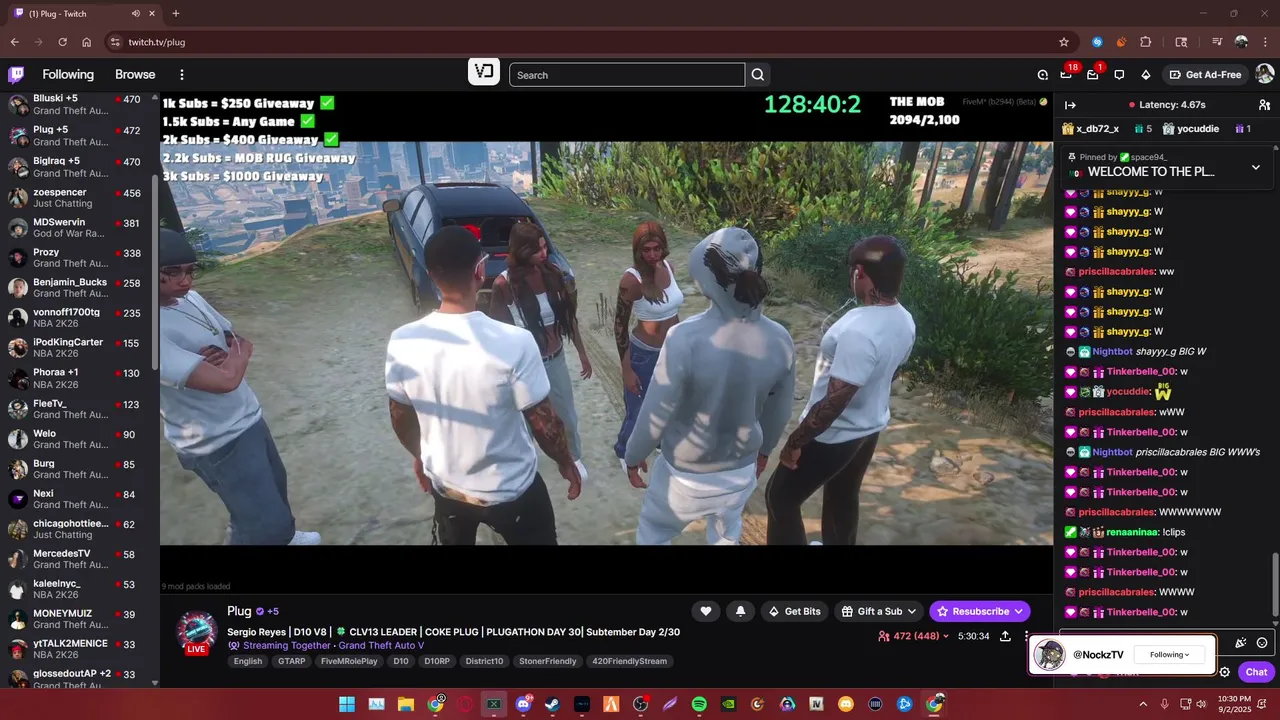1280x720 pixels.
Task: Open the Chrome three-dot menu
Action: tap(1265, 42)
